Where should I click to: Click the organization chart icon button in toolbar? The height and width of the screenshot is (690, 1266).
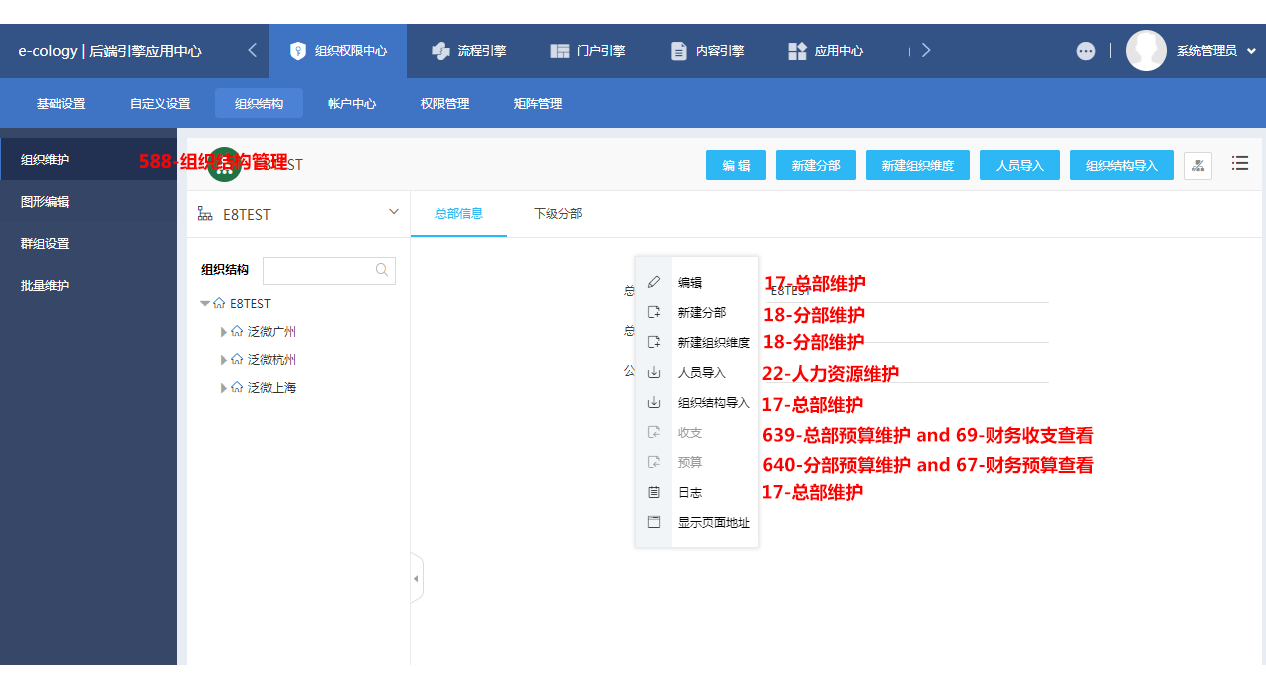pyautogui.click(x=1197, y=166)
